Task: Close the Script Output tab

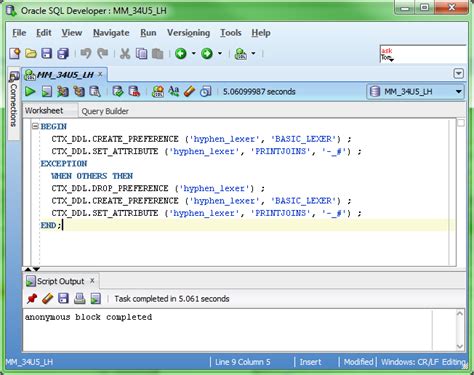Action: (x=92, y=281)
